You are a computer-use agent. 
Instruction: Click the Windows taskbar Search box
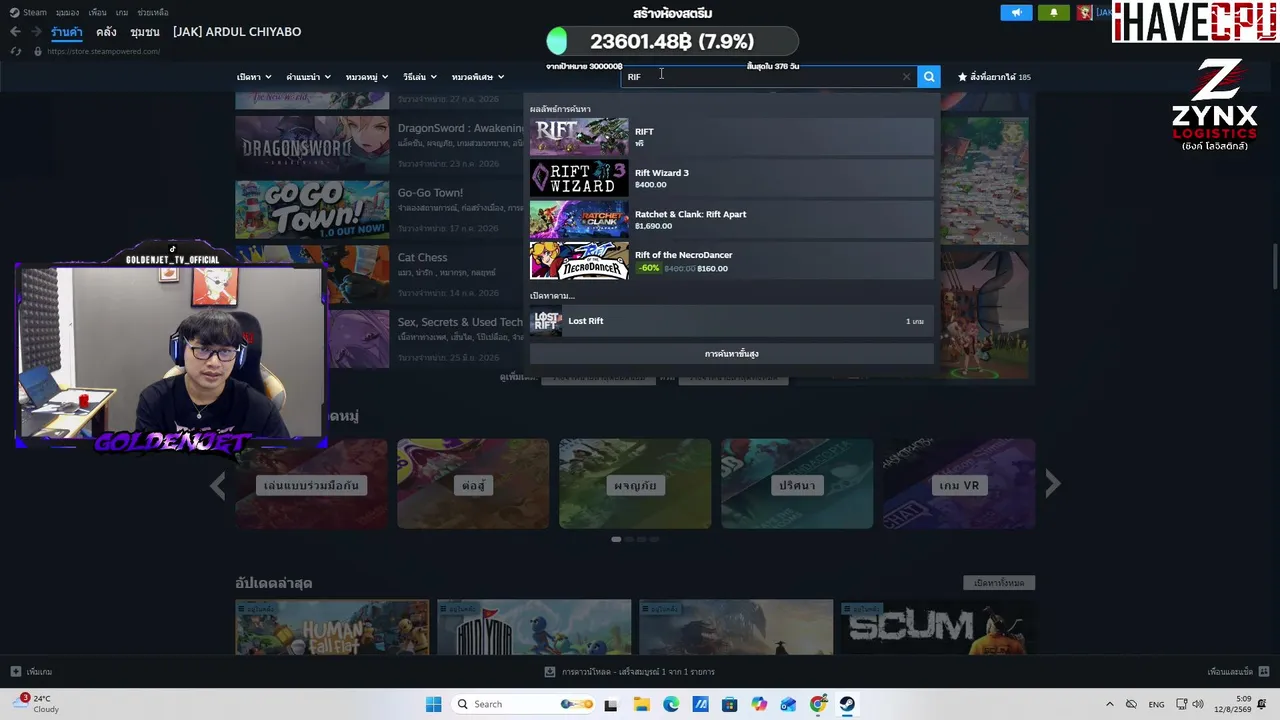click(525, 704)
